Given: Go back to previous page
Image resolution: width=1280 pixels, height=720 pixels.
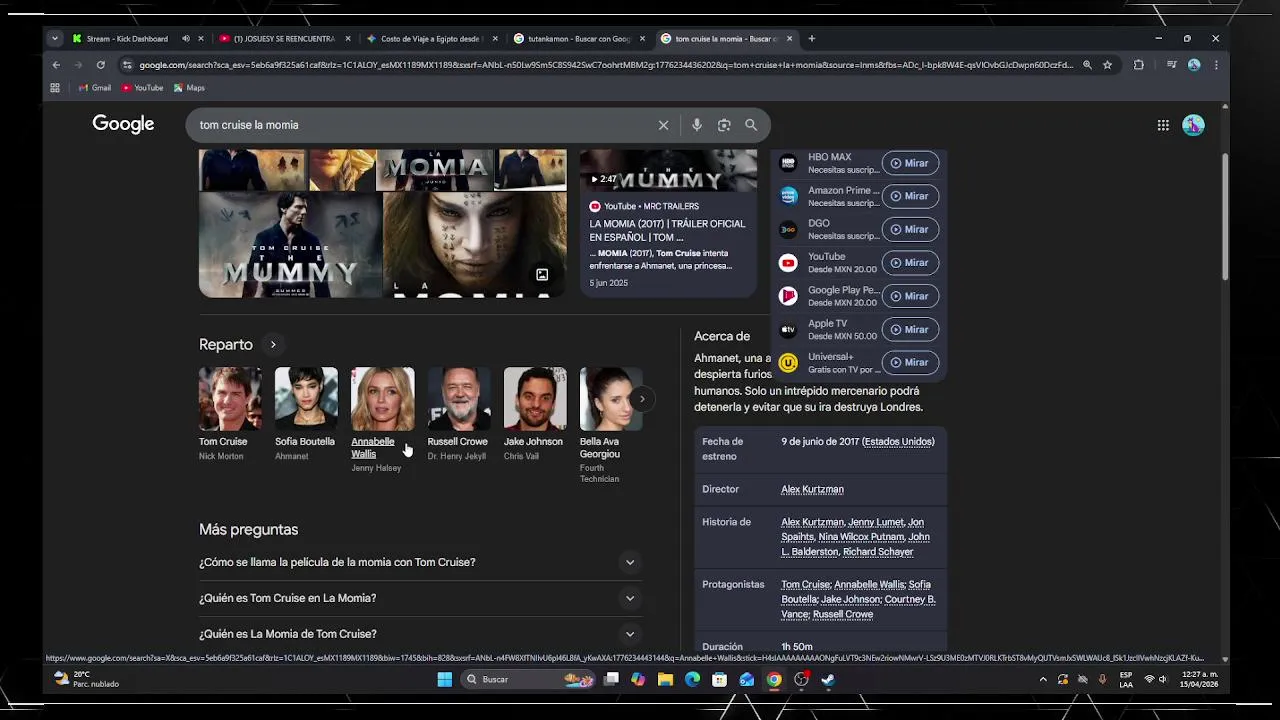Looking at the screenshot, I should coord(56,65).
